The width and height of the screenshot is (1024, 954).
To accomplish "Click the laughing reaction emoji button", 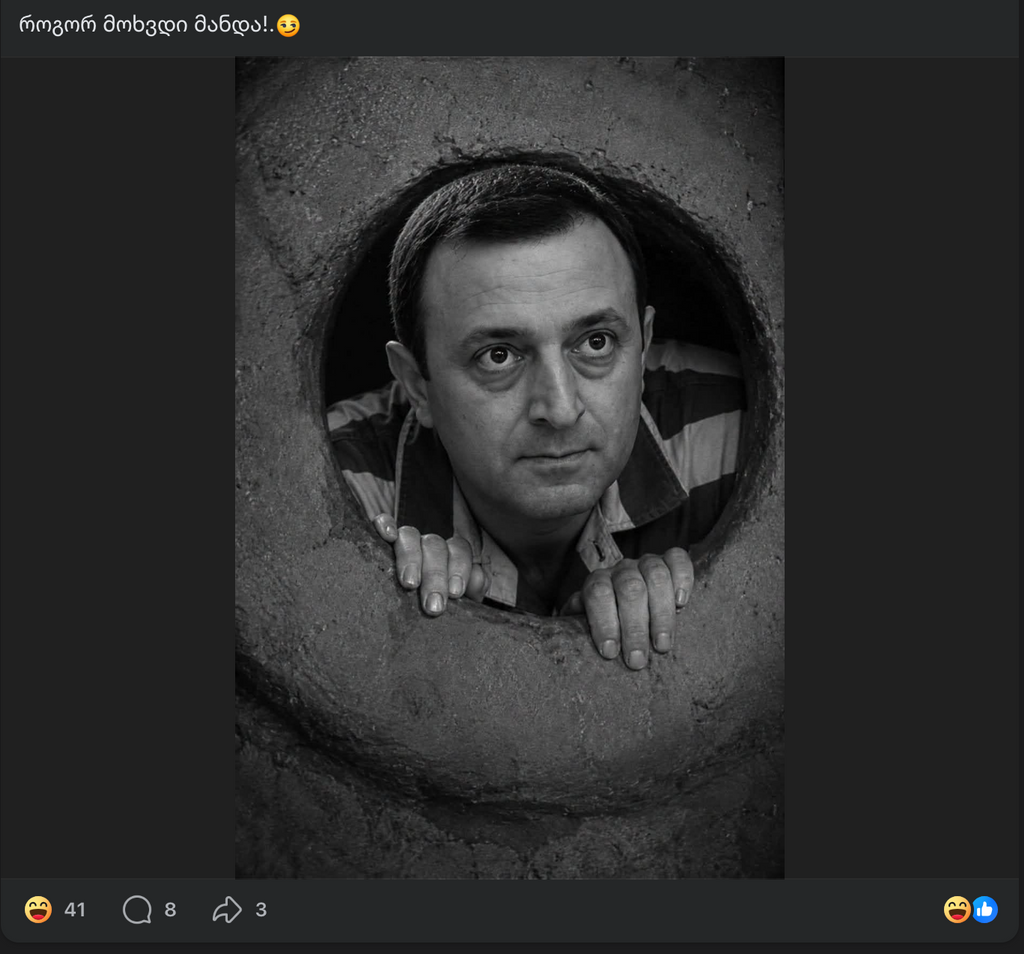I will coord(38,909).
